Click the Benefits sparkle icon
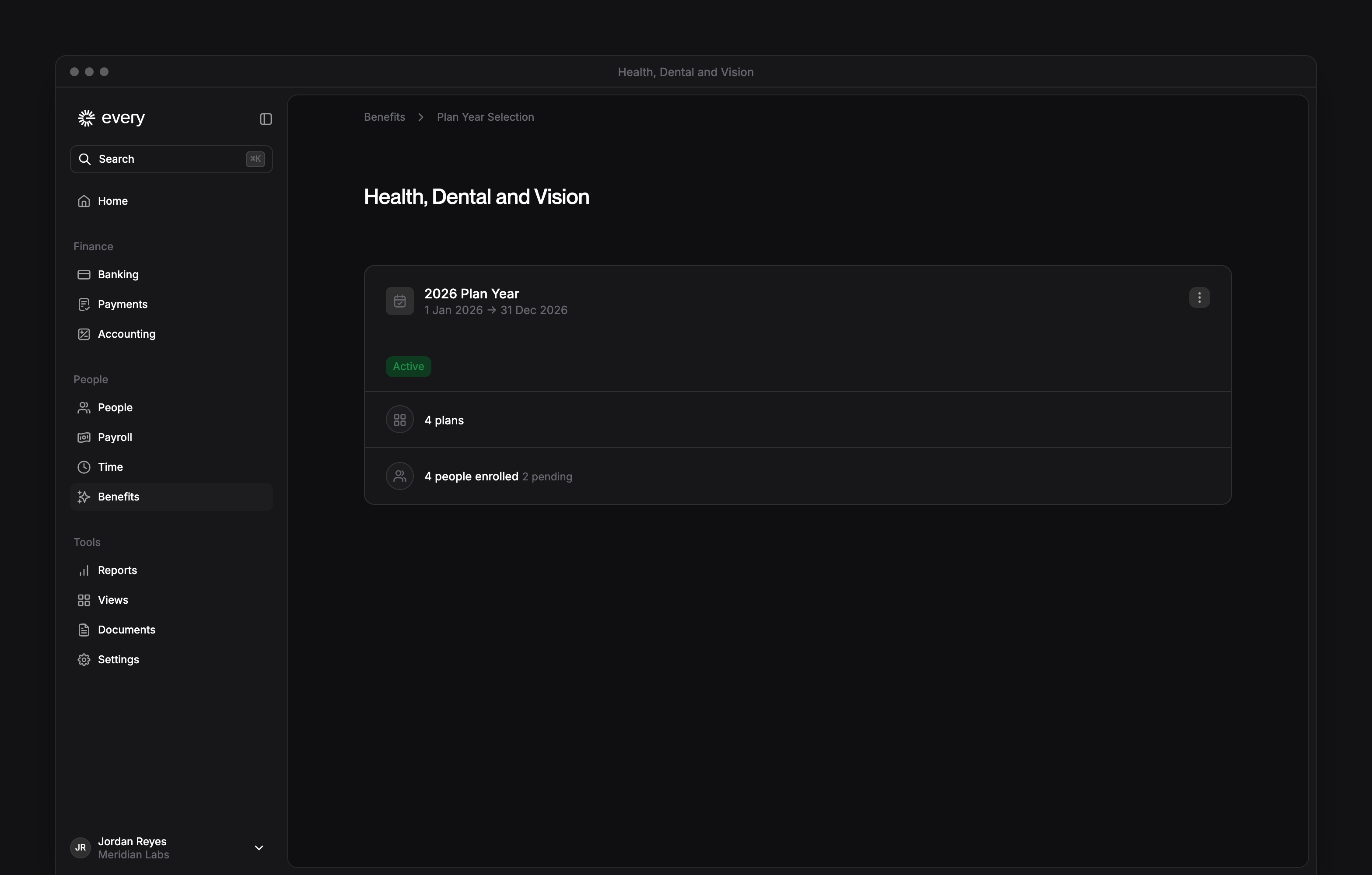Viewport: 1372px width, 875px height. click(84, 497)
